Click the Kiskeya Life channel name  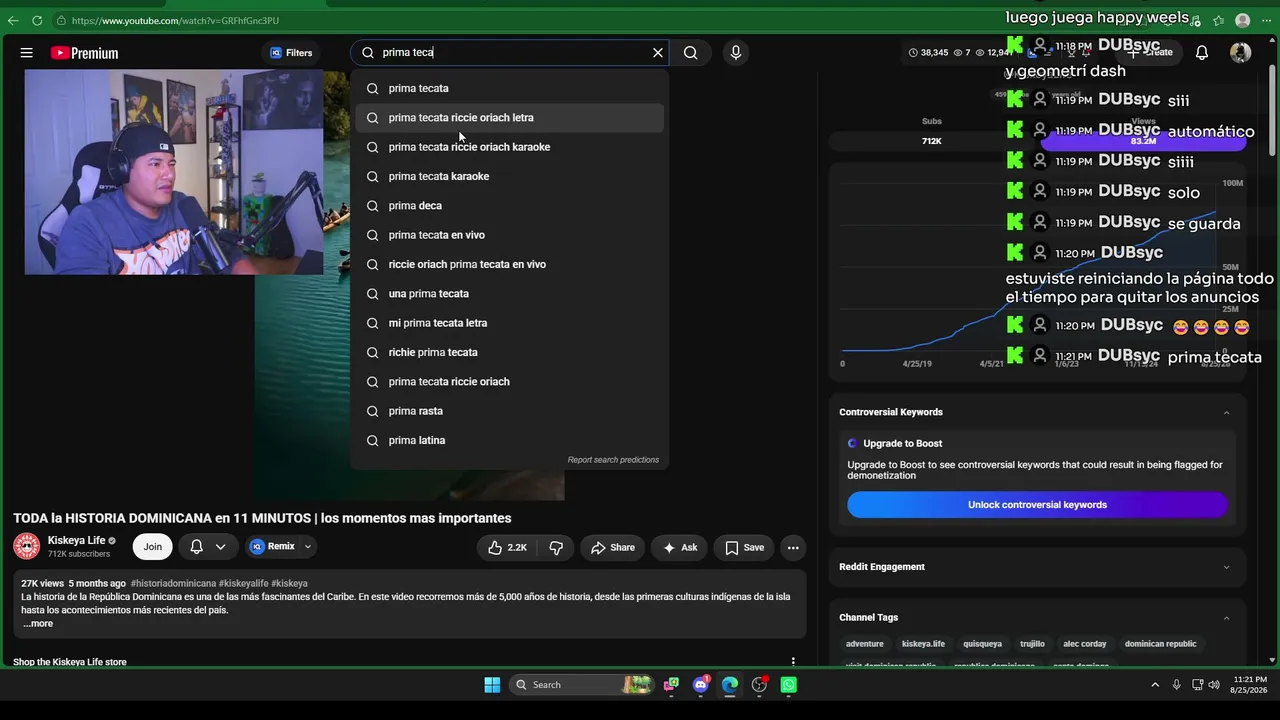[x=76, y=540]
